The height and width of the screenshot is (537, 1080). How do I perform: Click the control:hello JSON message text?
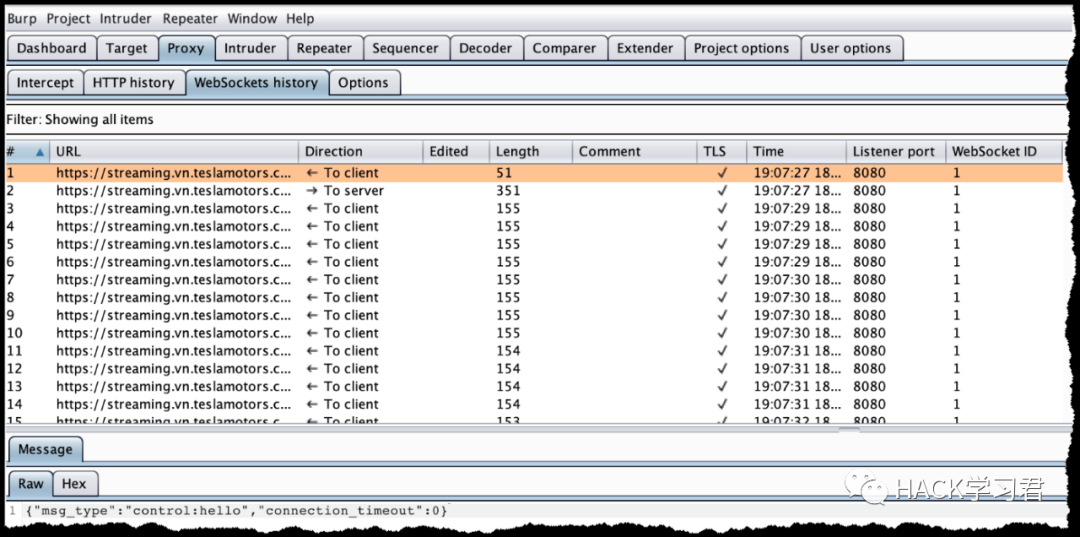pyautogui.click(x=236, y=512)
